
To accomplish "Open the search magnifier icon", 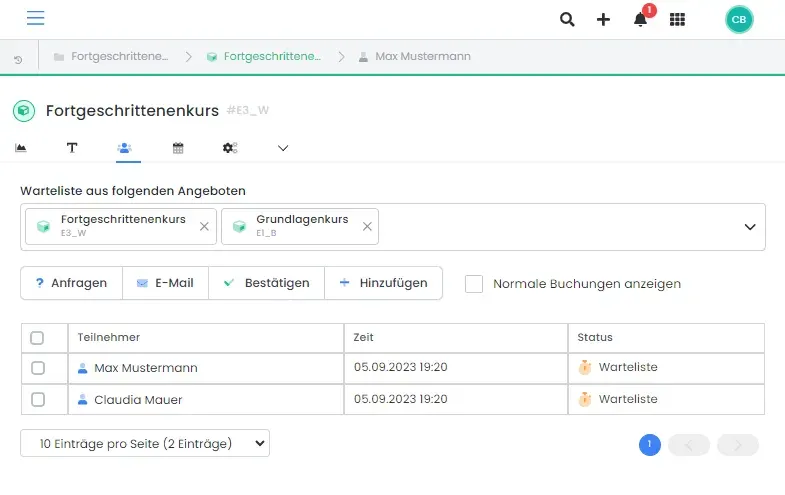I will [x=567, y=20].
